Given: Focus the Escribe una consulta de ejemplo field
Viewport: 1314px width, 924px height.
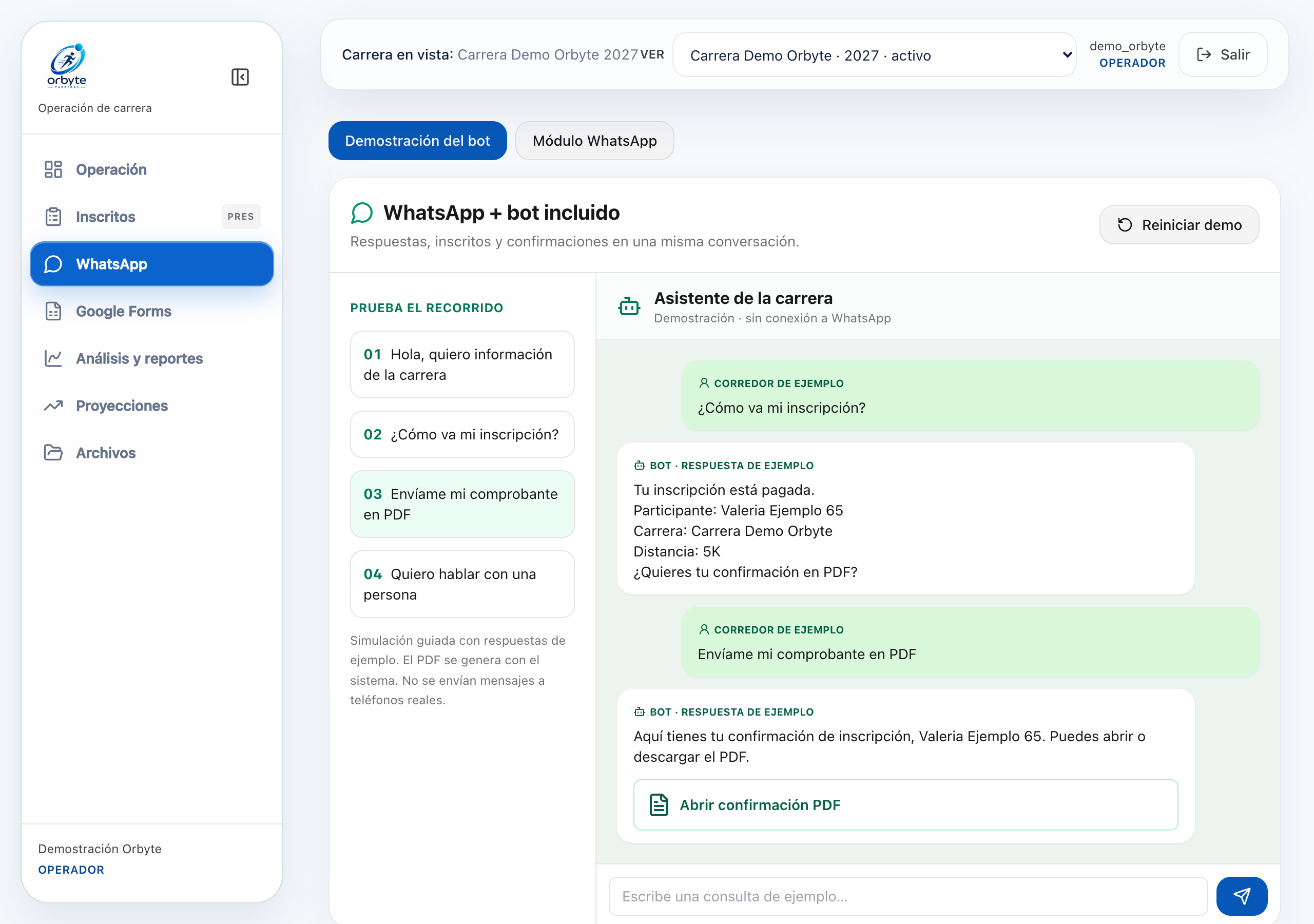Looking at the screenshot, I should [x=907, y=896].
